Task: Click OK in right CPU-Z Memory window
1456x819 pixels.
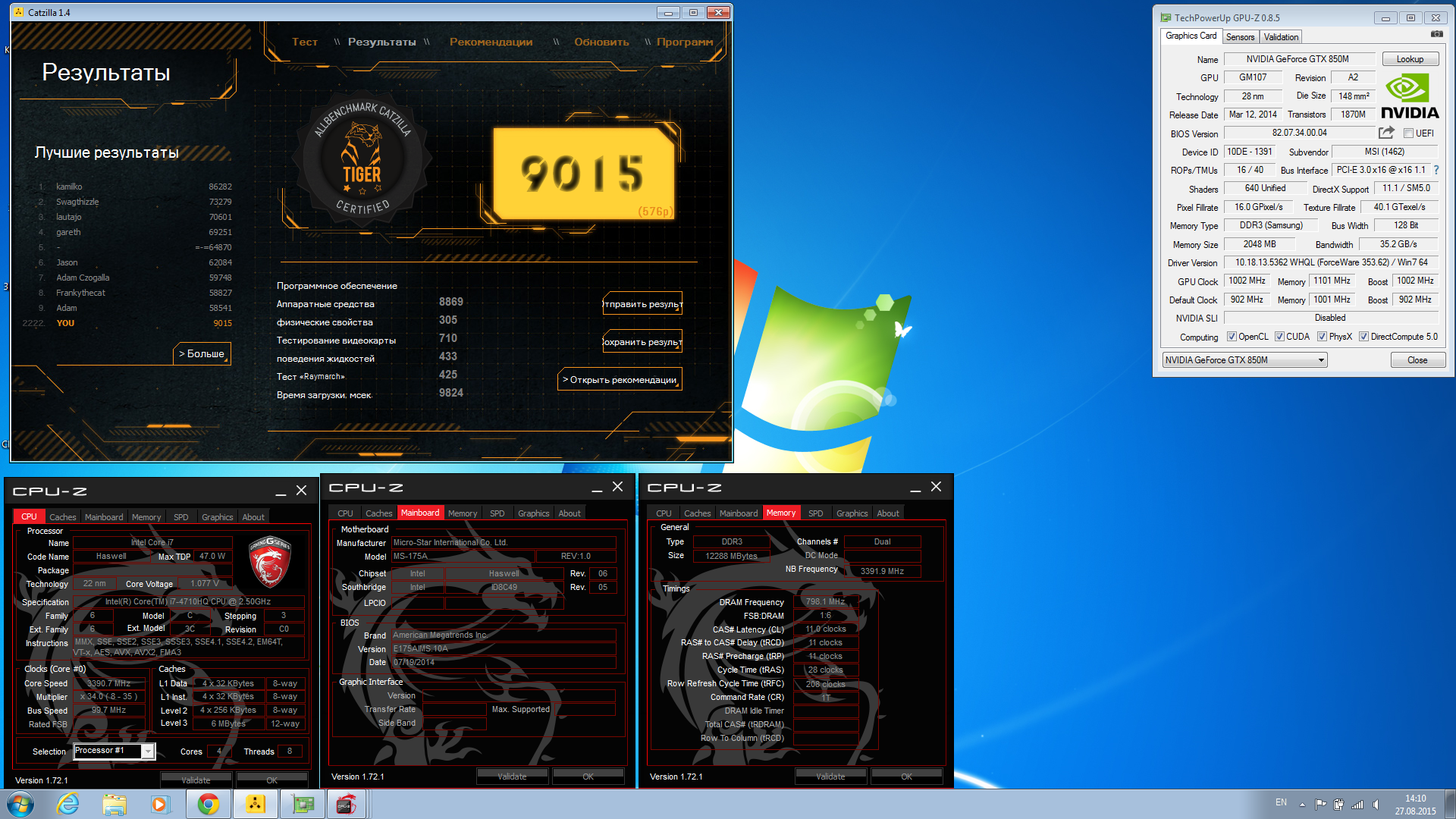Action: click(x=906, y=777)
